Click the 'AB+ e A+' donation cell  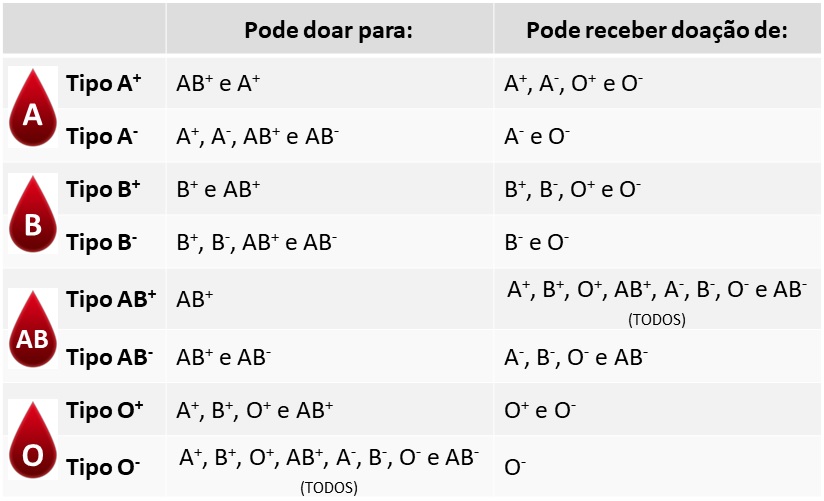tap(218, 83)
